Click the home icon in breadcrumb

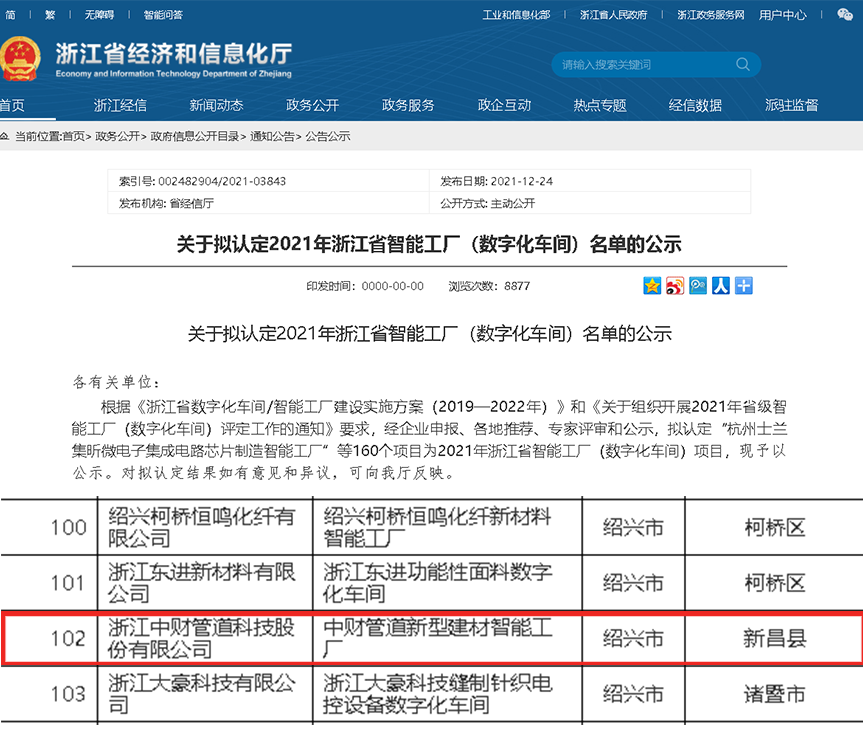click(6, 136)
